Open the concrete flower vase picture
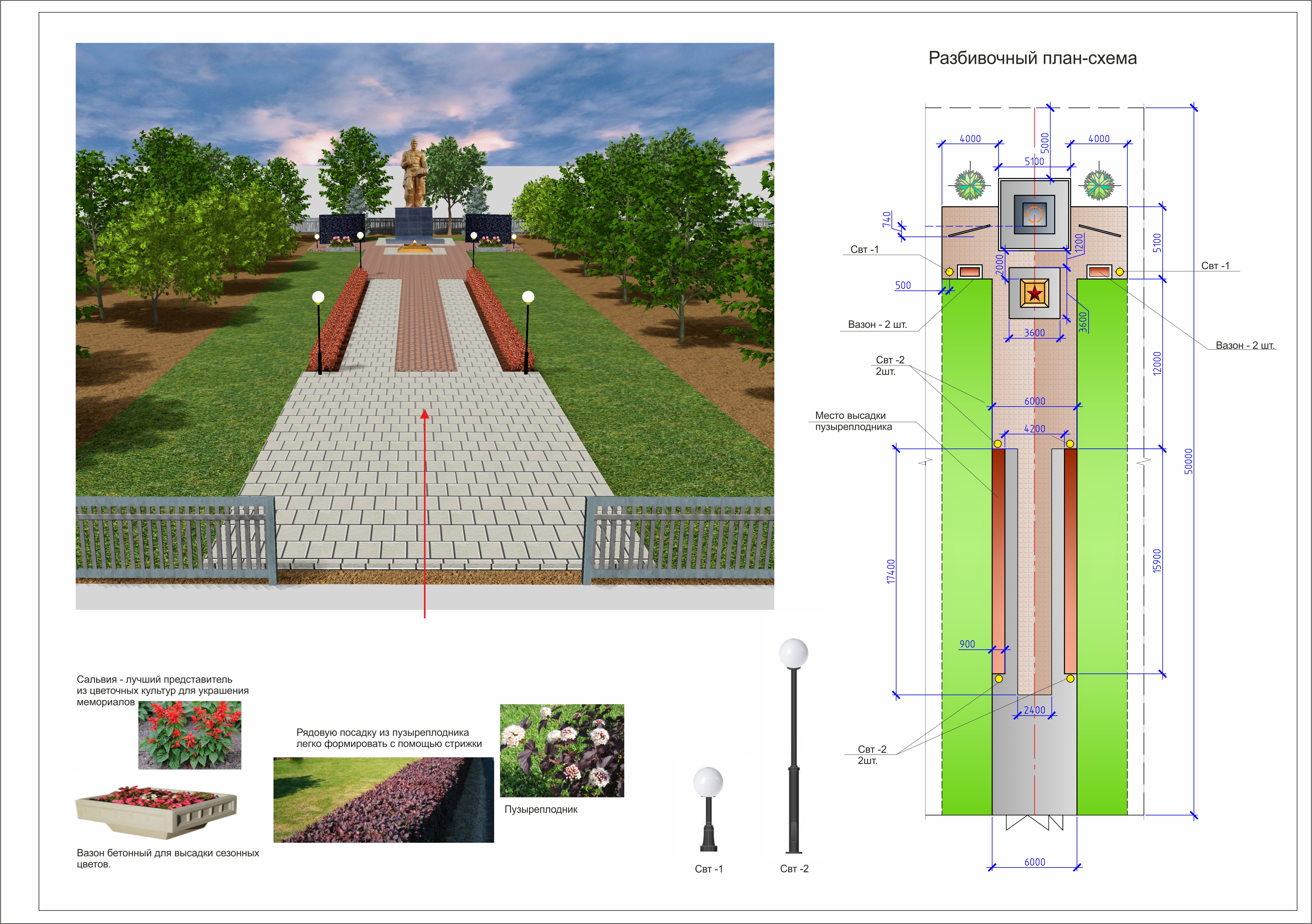 156,813
